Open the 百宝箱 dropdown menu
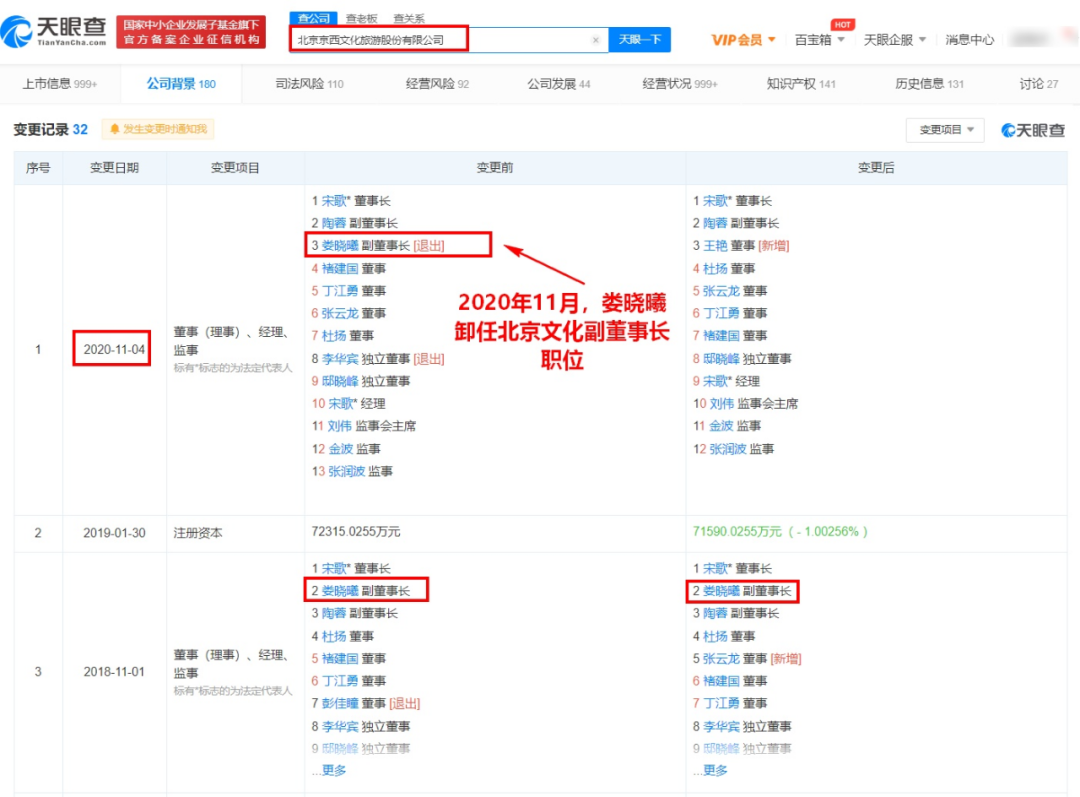Image resolution: width=1080 pixels, height=797 pixels. point(820,40)
